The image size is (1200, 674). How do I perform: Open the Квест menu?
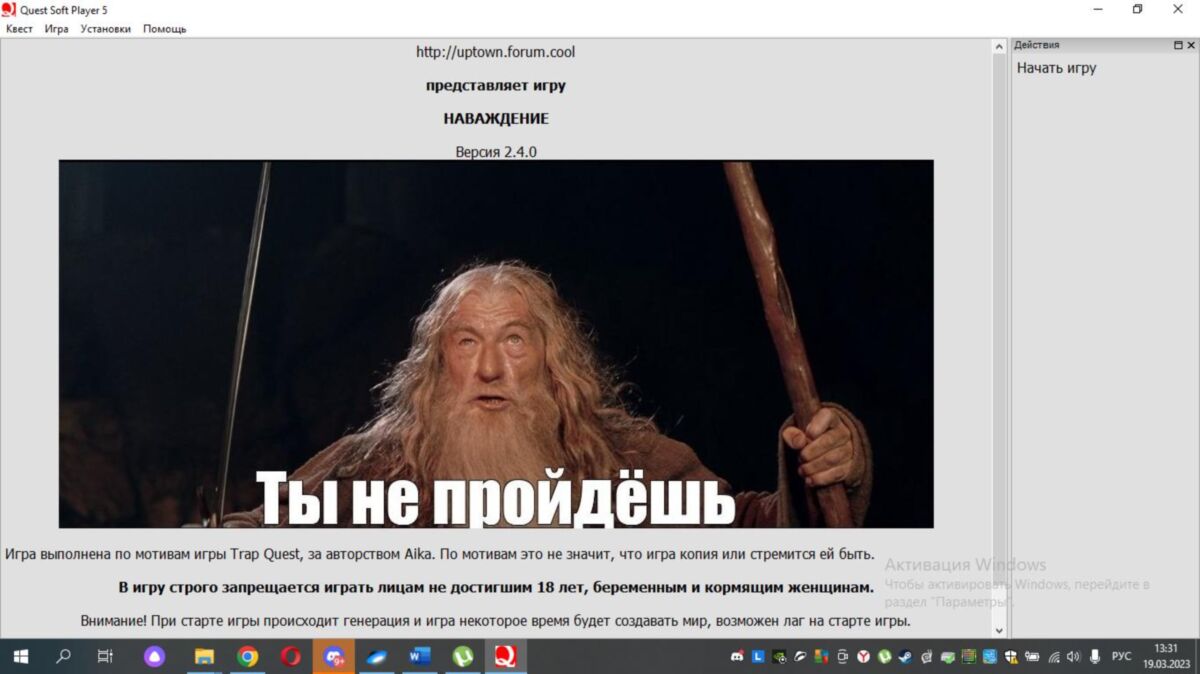click(19, 29)
